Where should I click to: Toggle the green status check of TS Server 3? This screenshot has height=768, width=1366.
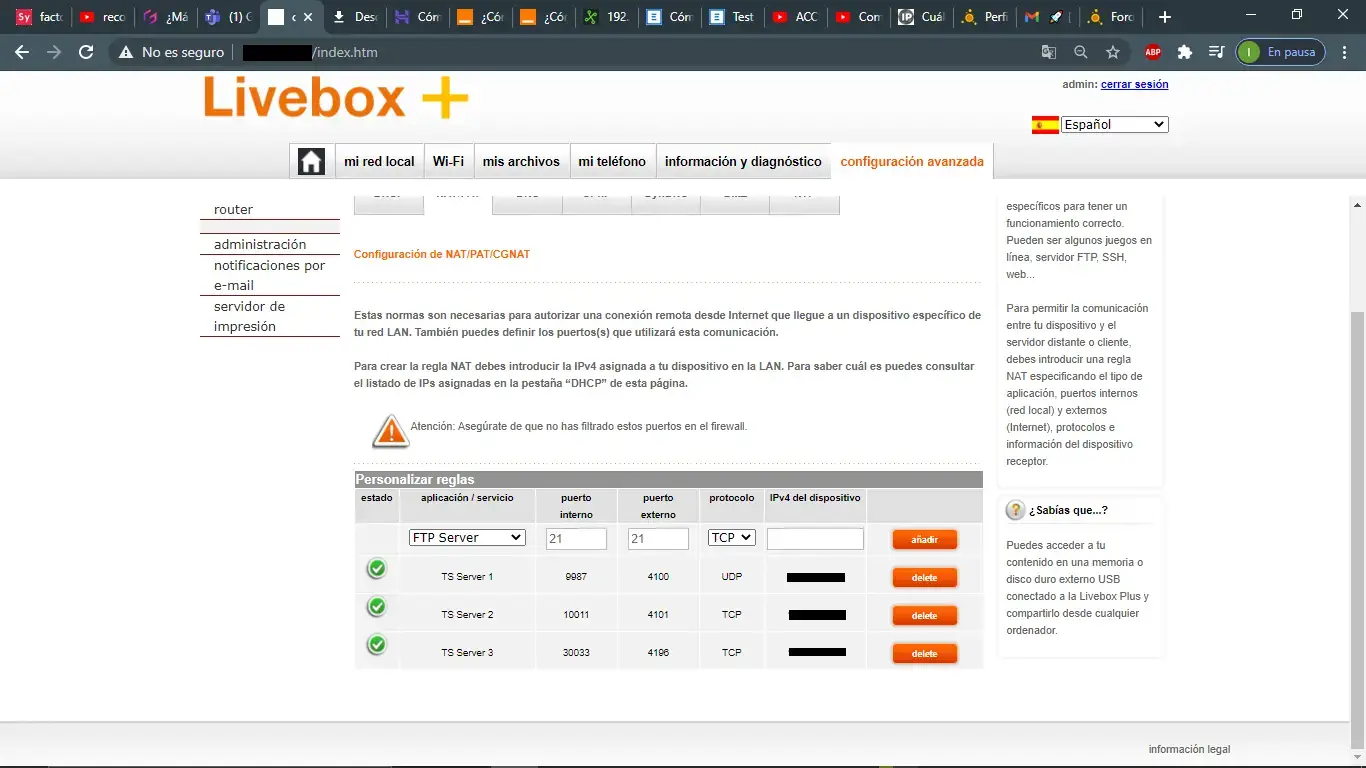point(376,645)
